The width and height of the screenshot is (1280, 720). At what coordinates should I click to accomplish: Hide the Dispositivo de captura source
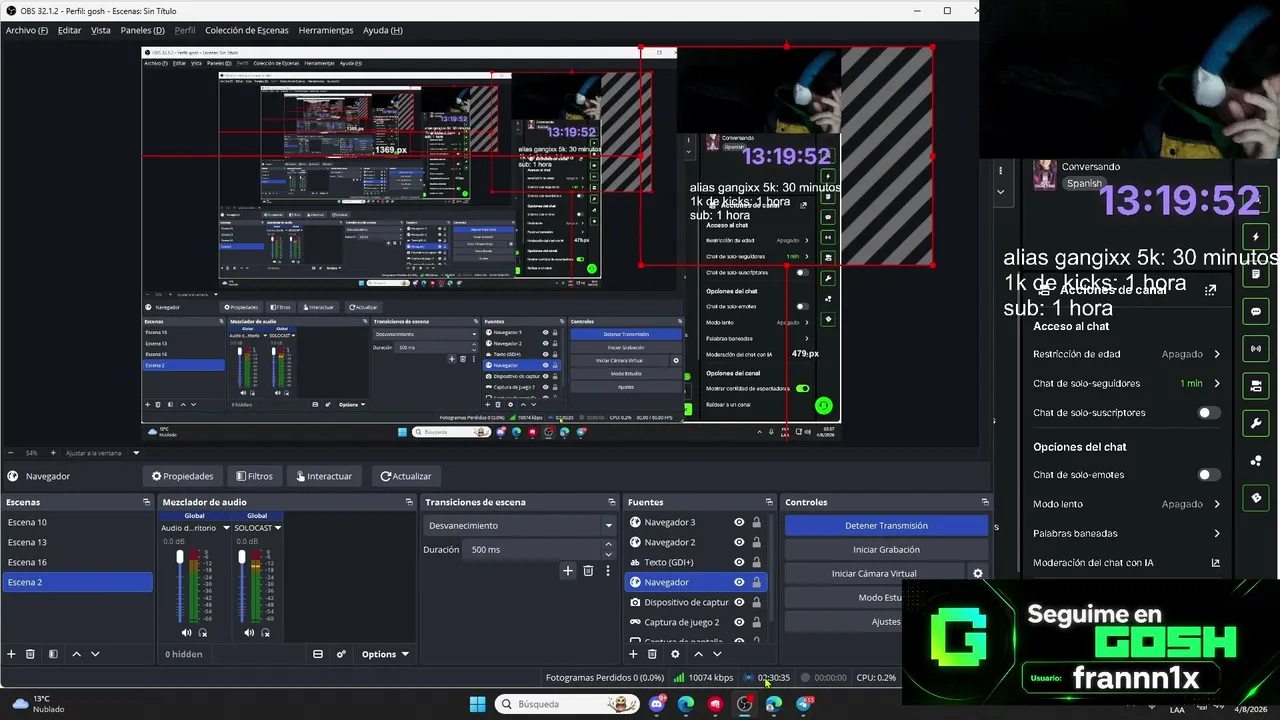click(x=739, y=602)
